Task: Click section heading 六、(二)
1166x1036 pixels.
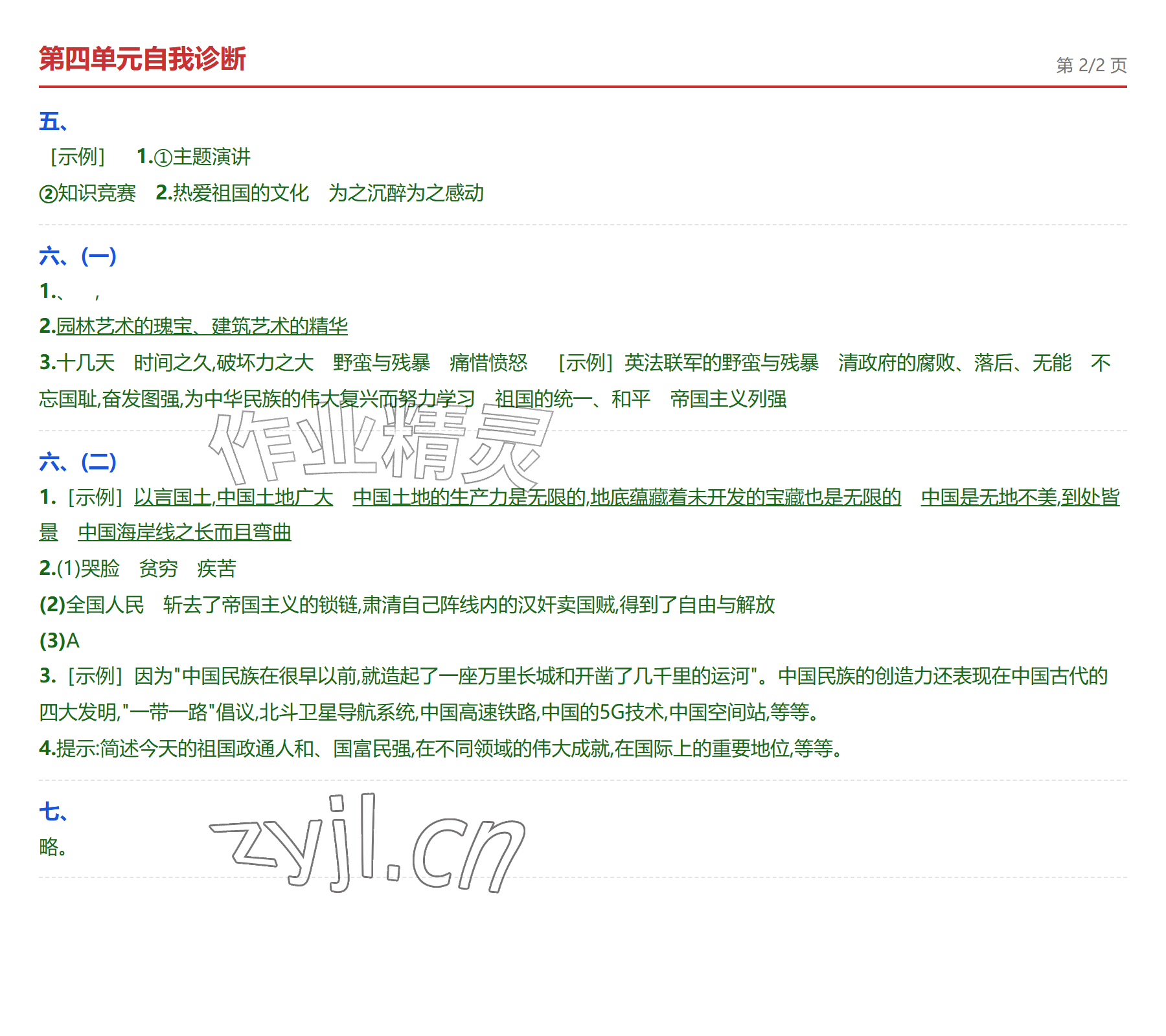Action: point(78,462)
